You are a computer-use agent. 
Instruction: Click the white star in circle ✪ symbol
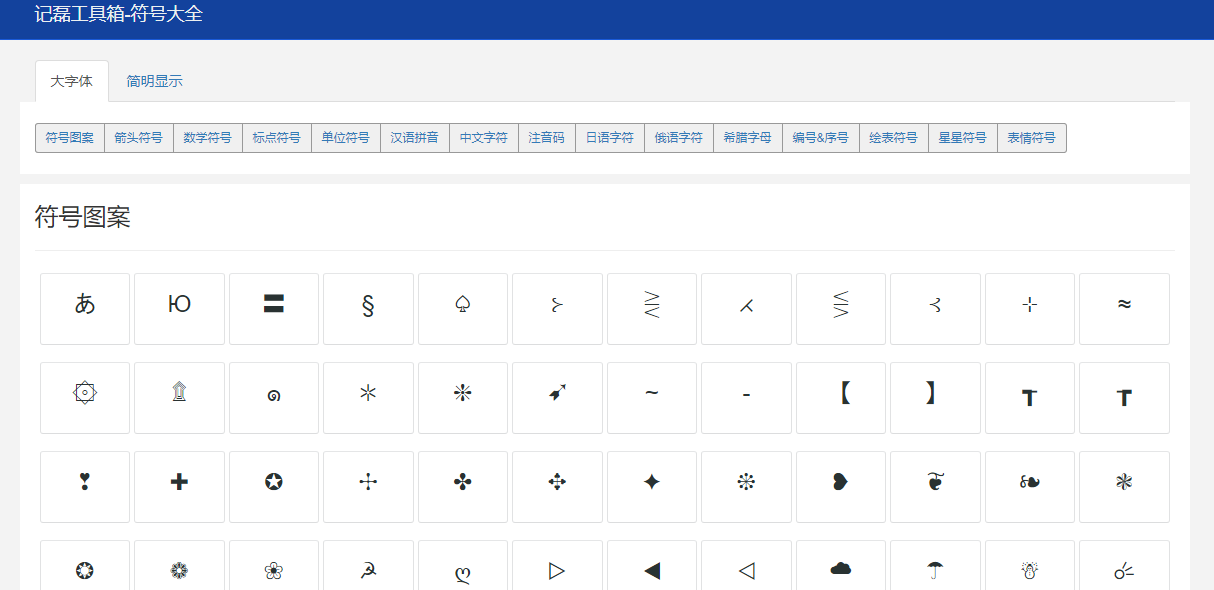click(x=274, y=487)
